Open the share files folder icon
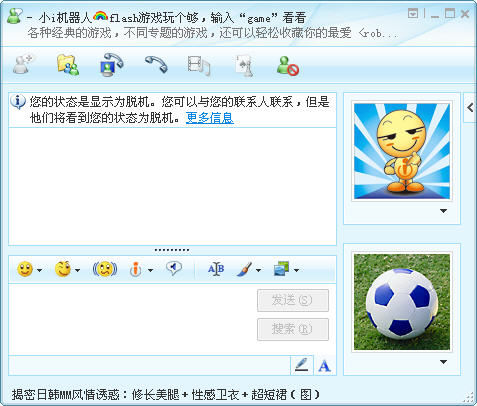The height and width of the screenshot is (406, 477). [x=68, y=65]
